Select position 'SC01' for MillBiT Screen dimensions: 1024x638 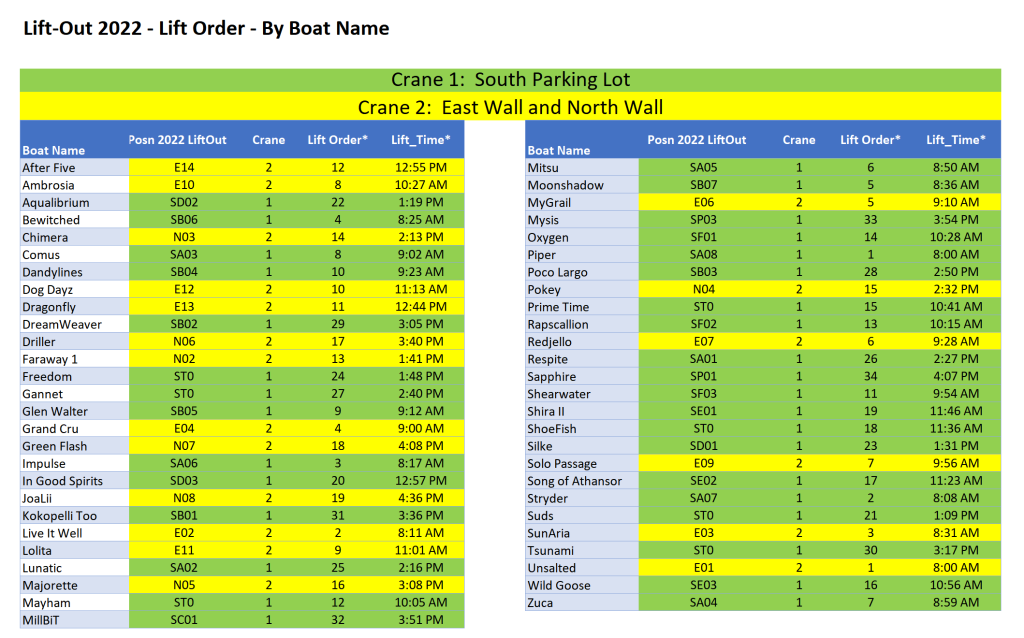coord(184,620)
